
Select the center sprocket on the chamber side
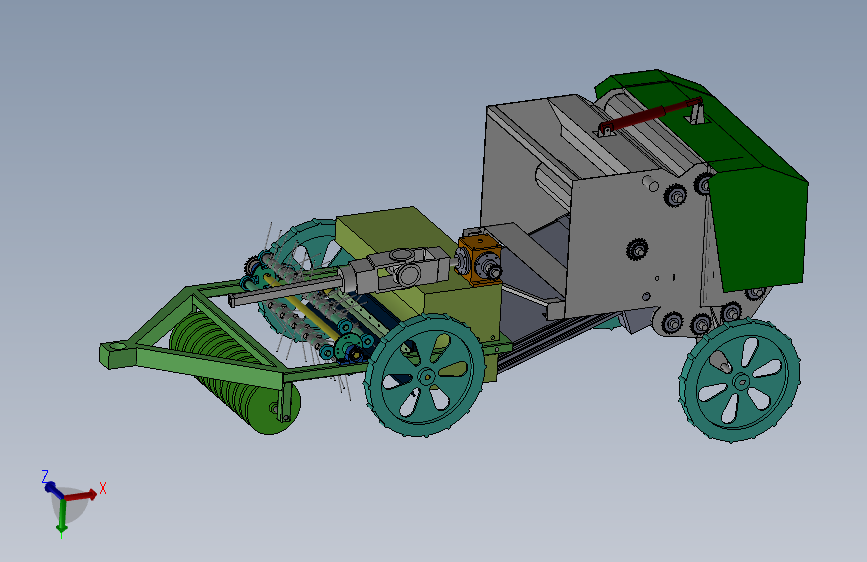638,251
